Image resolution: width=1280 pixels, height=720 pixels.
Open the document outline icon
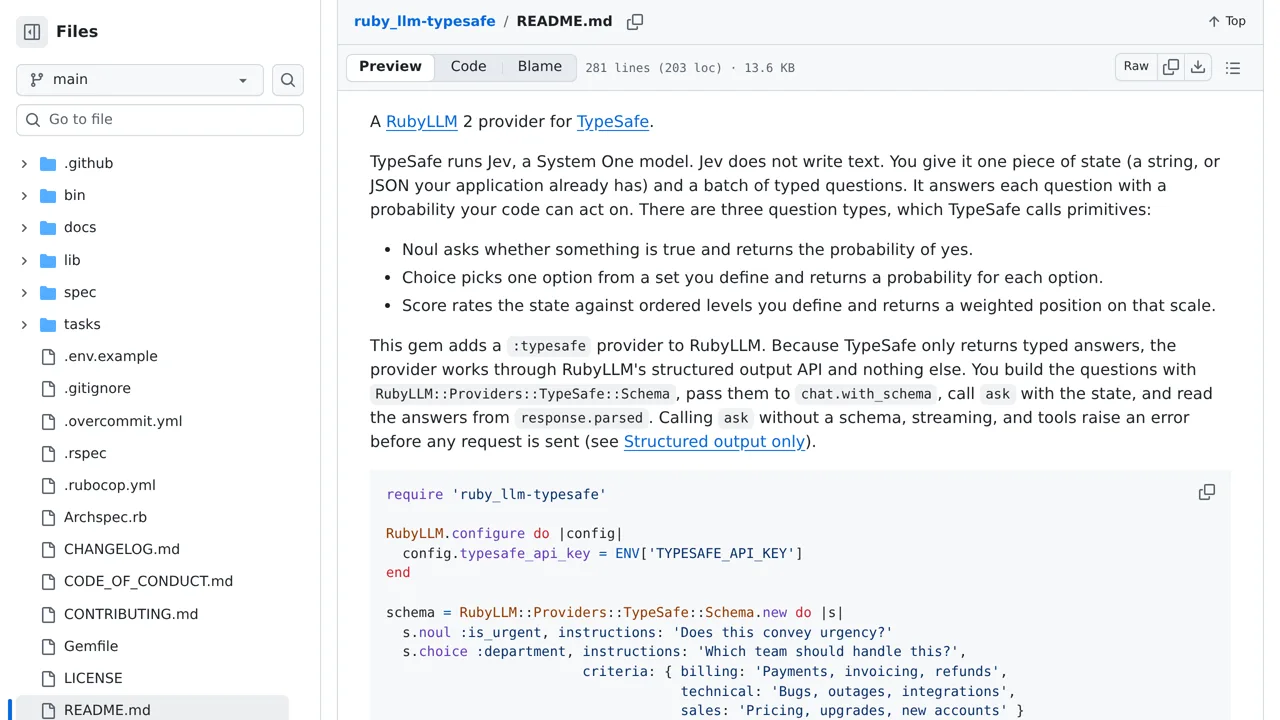click(x=1233, y=67)
